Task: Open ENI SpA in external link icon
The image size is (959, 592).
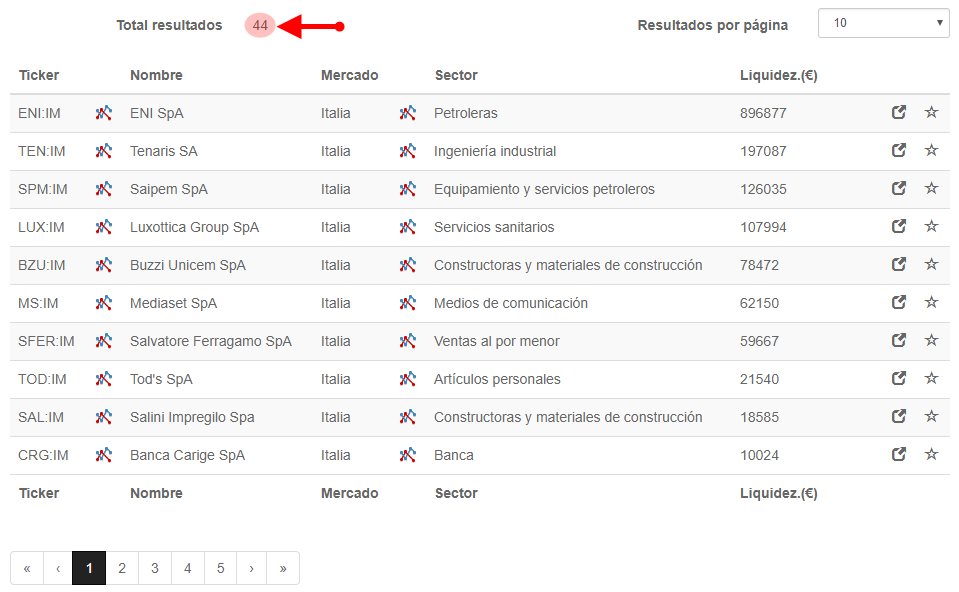Action: [x=898, y=113]
